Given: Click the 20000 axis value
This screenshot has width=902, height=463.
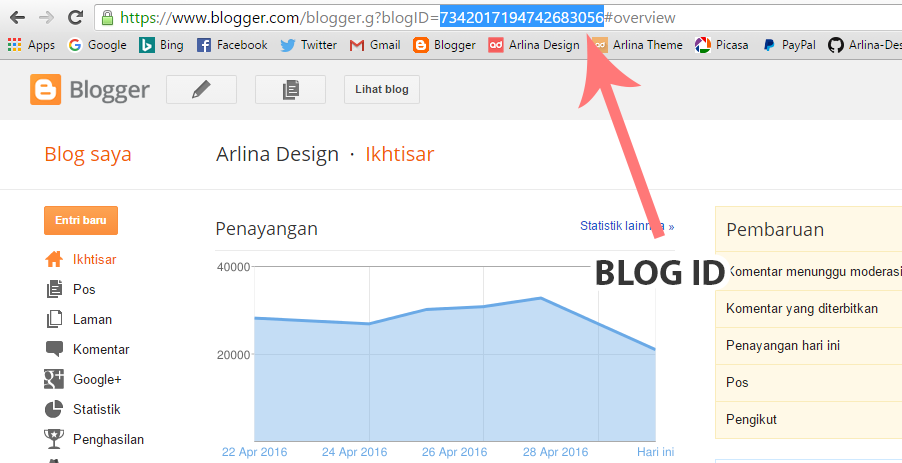Looking at the screenshot, I should (x=234, y=355).
